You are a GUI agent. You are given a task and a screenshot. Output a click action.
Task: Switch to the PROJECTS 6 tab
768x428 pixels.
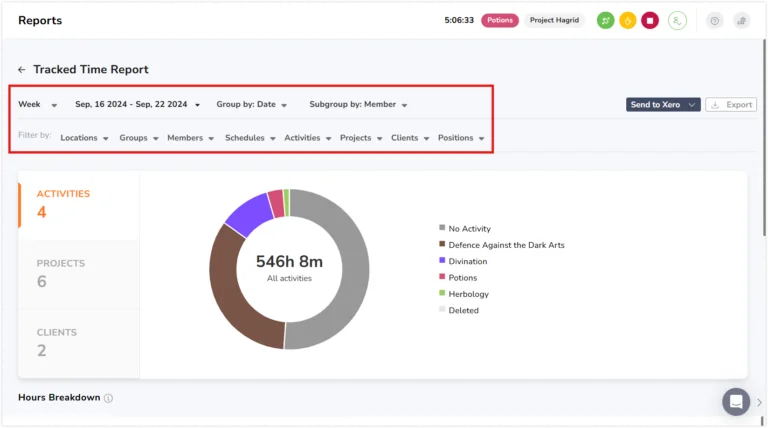79,275
